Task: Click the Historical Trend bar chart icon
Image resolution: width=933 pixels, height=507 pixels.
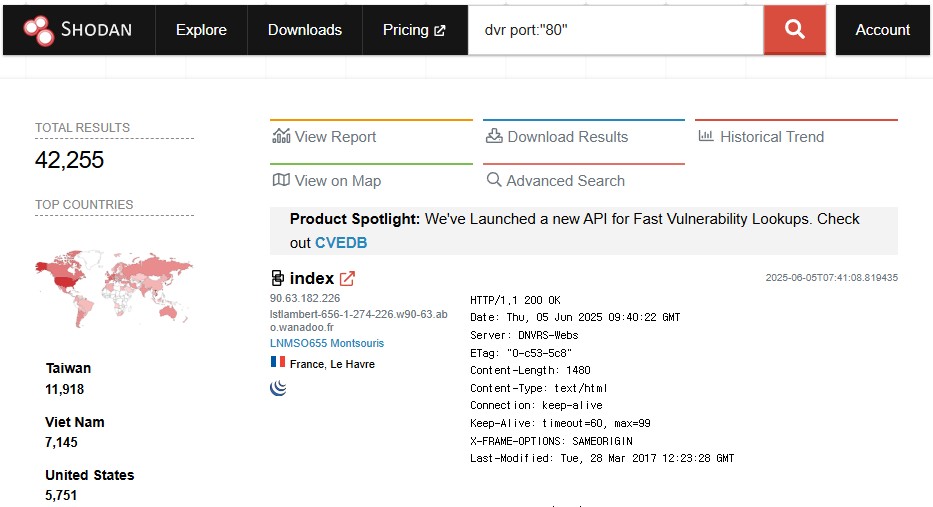Action: 706,136
